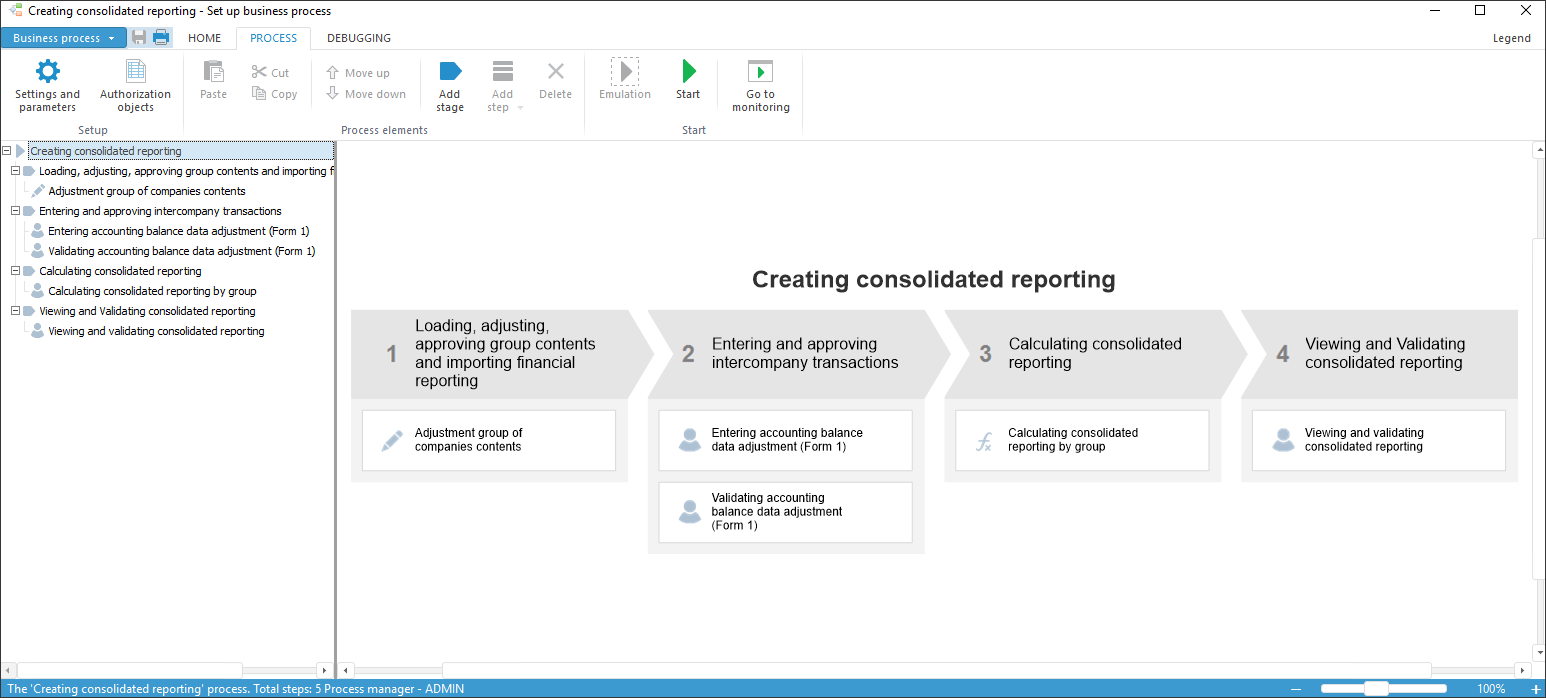Click the Delete X icon

coord(555,72)
